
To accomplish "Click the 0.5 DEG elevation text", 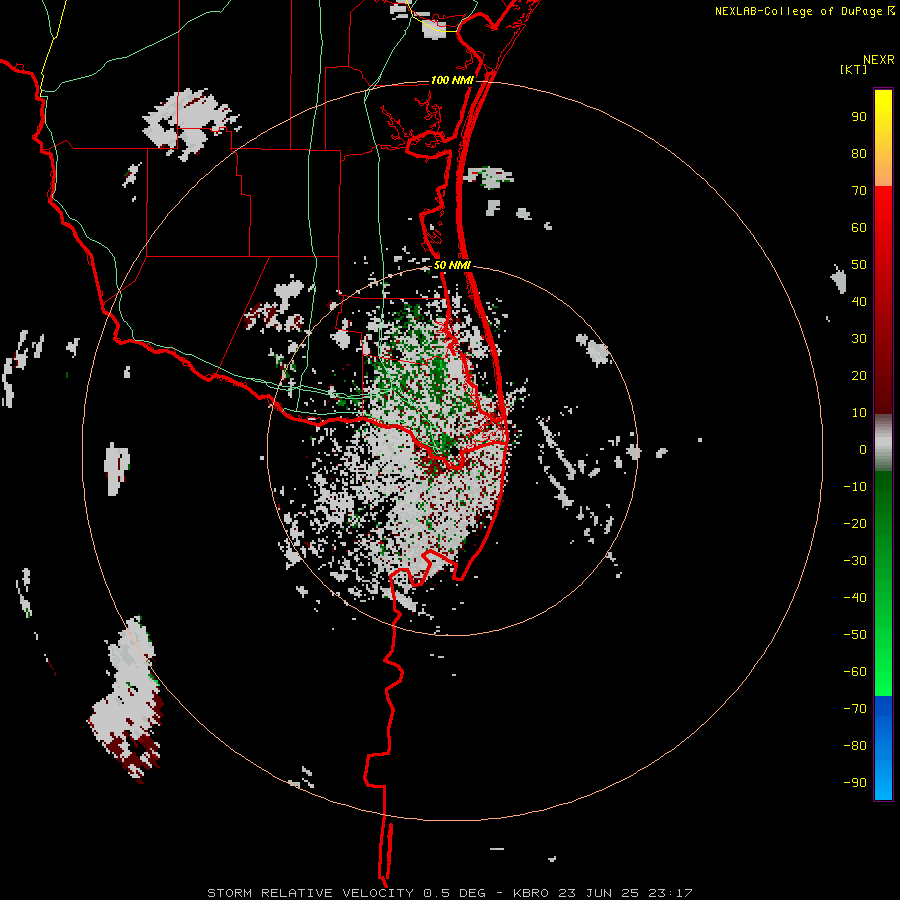I will tap(454, 893).
